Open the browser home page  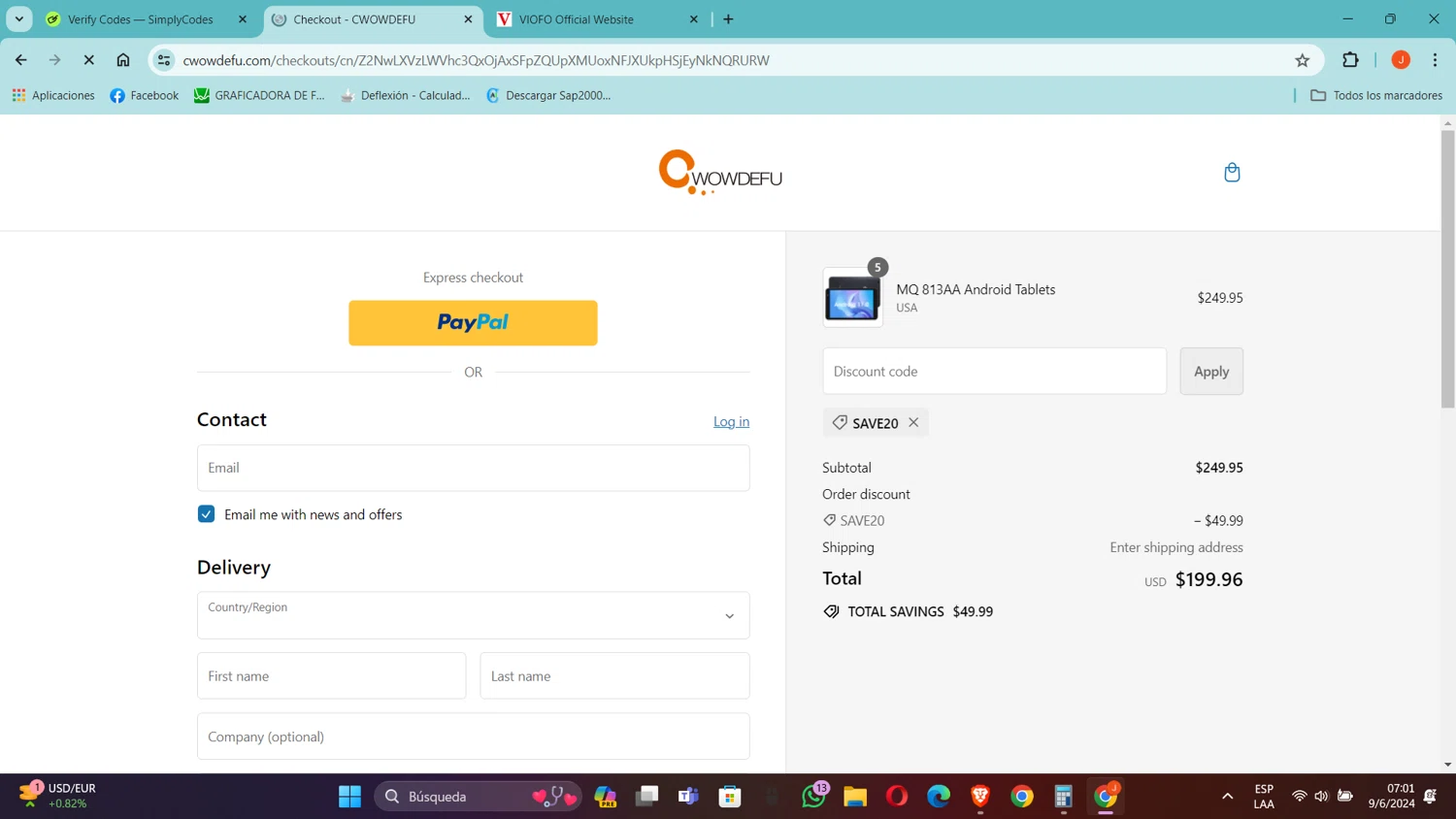[x=123, y=60]
